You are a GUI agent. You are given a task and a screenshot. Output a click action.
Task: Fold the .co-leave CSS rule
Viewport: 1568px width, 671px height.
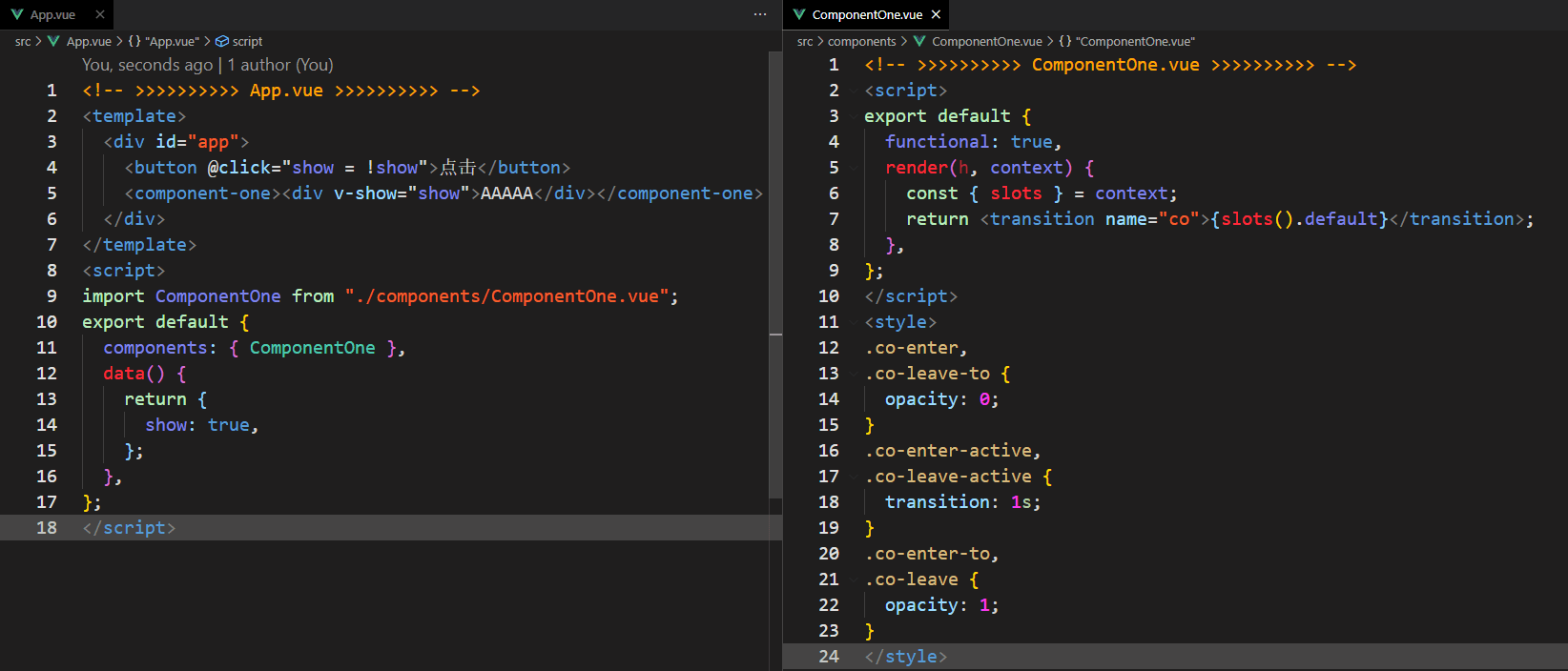click(x=854, y=579)
